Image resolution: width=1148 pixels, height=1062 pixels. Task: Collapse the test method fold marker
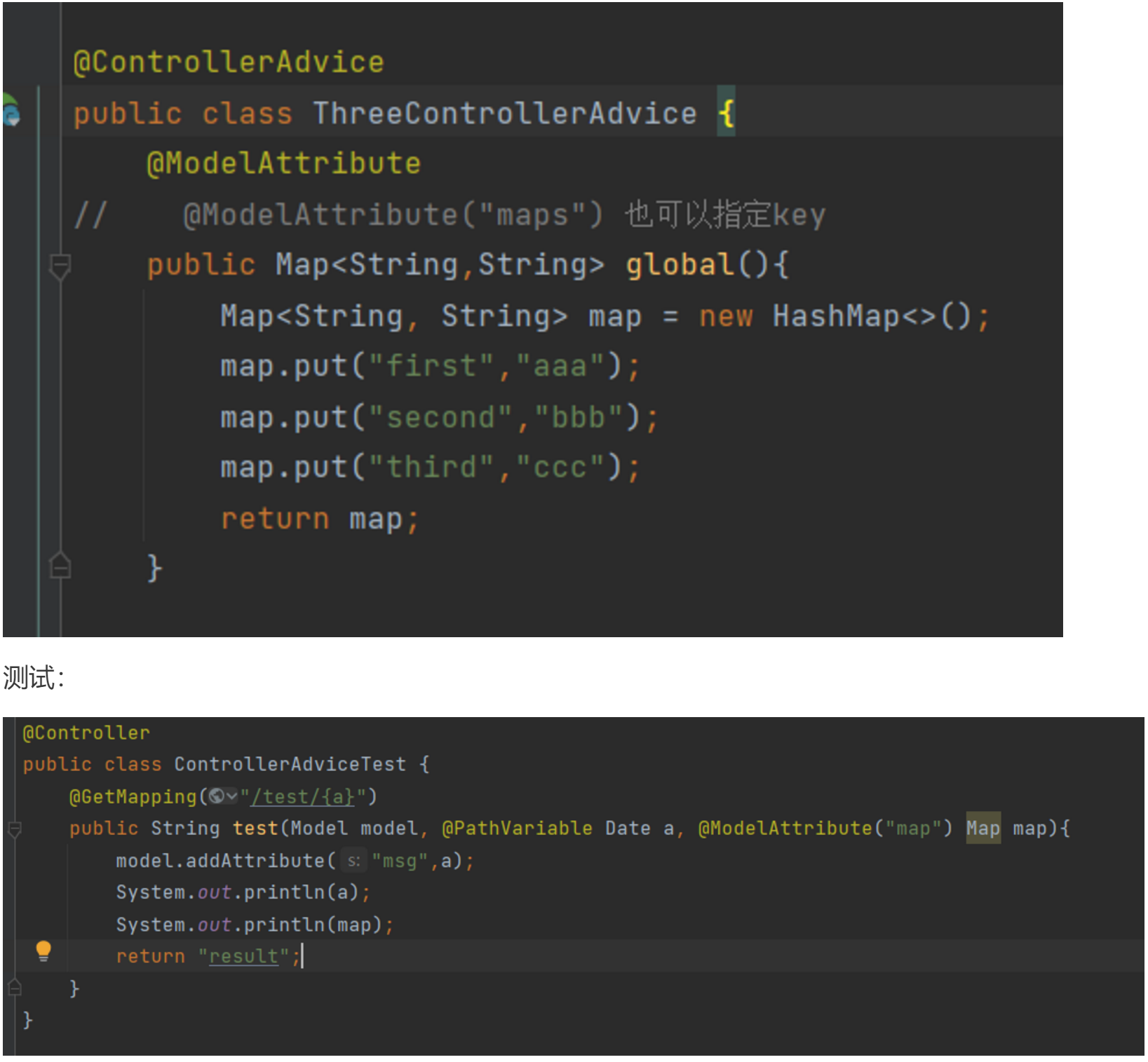(x=14, y=829)
